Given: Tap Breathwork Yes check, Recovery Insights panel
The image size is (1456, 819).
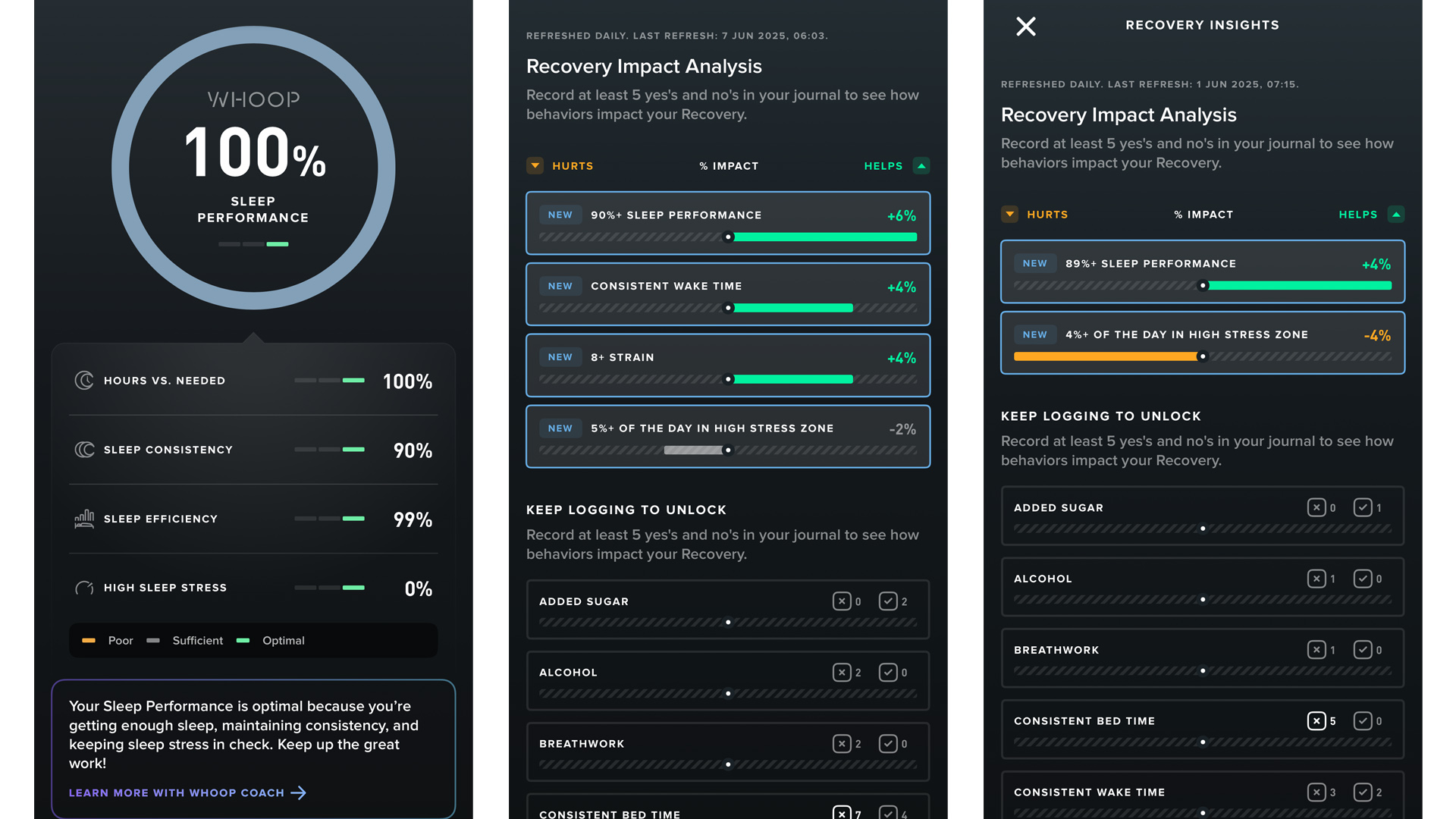Looking at the screenshot, I should 1363,650.
